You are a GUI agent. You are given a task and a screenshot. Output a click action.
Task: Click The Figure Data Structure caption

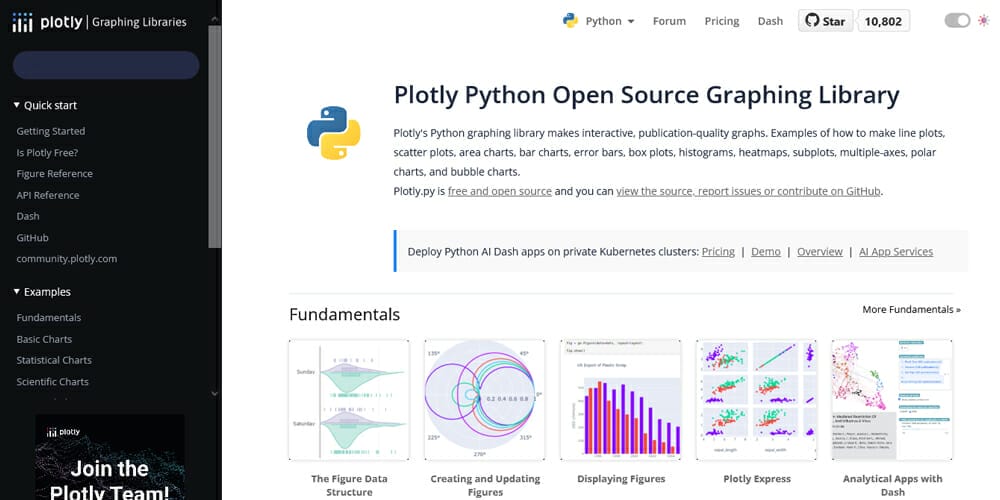(349, 485)
